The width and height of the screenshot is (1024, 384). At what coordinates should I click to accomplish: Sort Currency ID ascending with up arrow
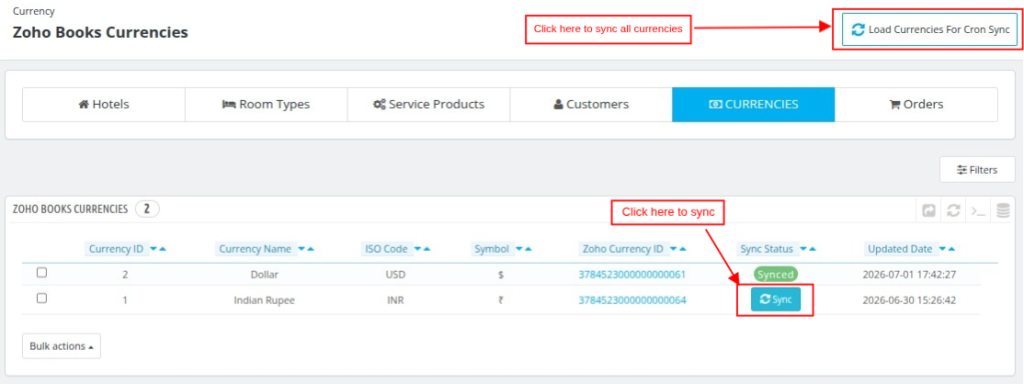tap(163, 249)
